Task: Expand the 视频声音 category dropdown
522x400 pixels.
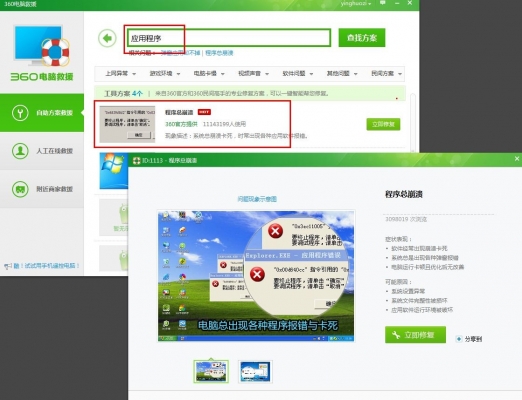Action: tap(253, 74)
